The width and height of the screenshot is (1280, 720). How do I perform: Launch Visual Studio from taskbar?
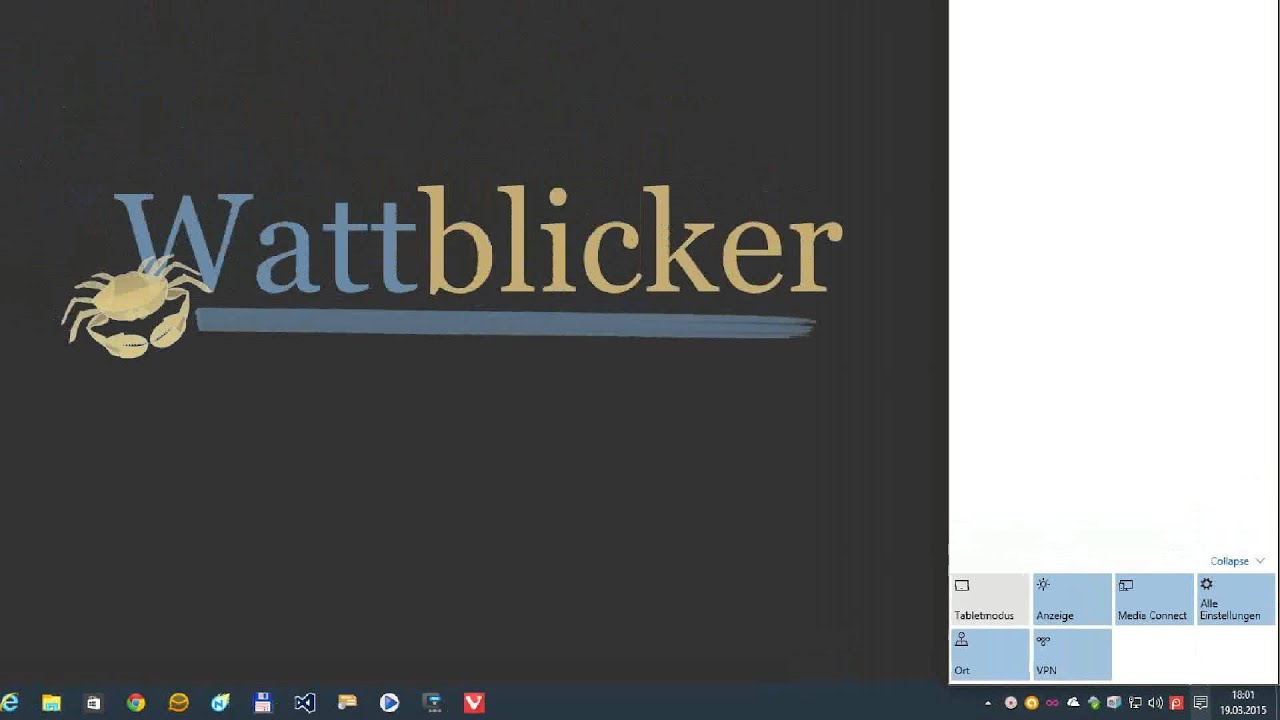305,703
